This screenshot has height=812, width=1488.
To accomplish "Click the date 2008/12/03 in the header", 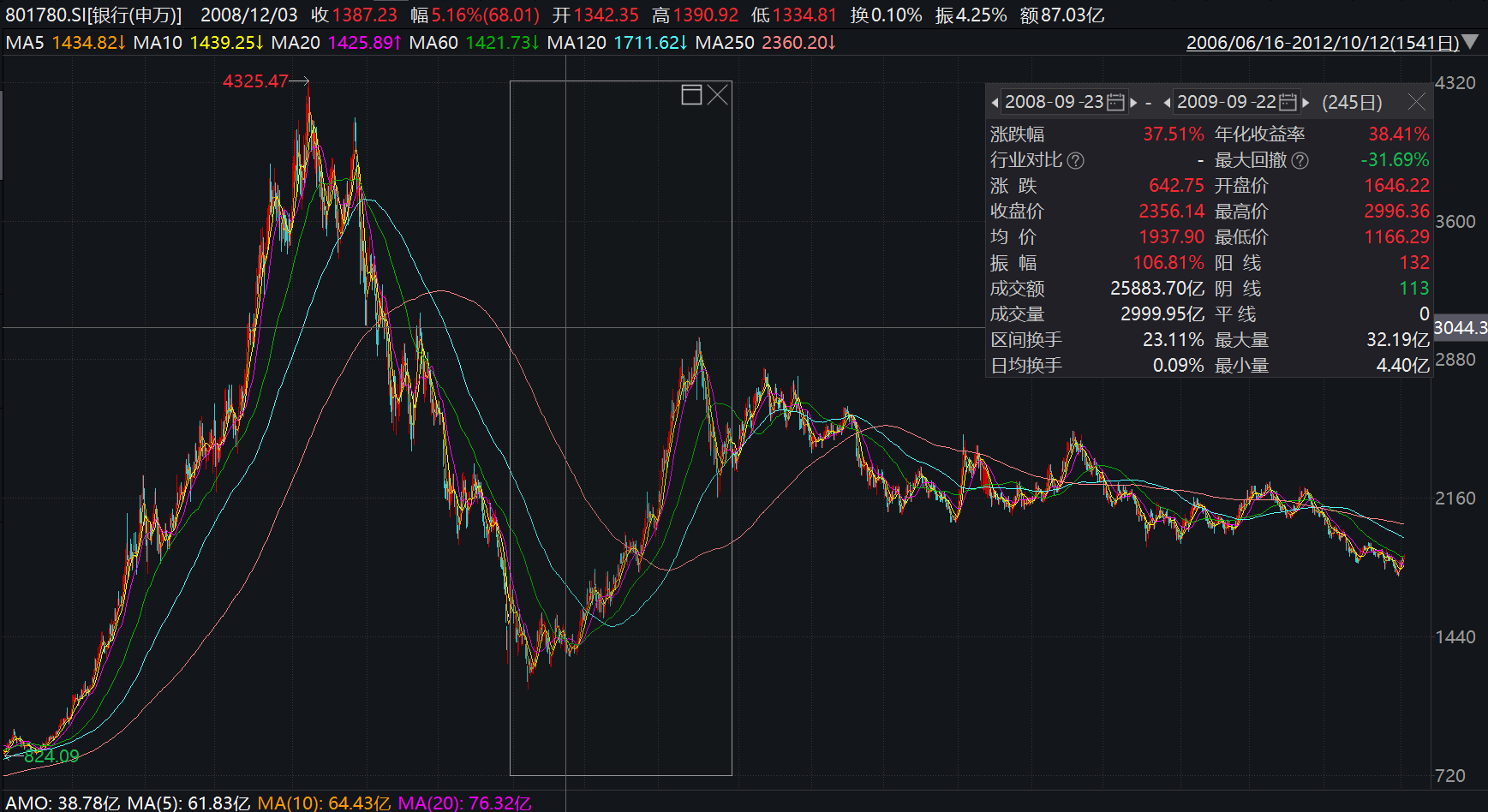I will pos(249,15).
